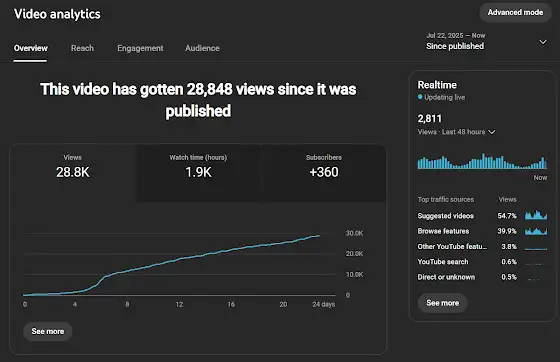Click the 0.6% value

pos(509,262)
